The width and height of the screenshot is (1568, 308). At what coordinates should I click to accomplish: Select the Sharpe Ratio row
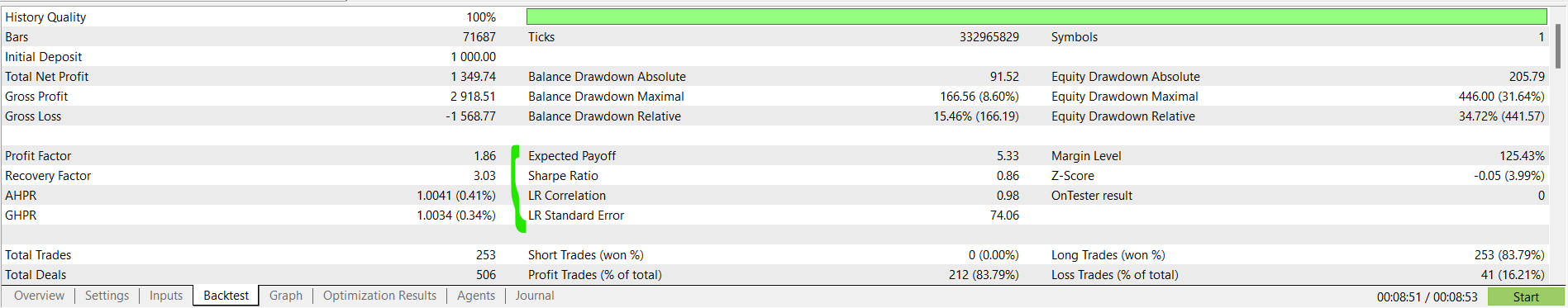pyautogui.click(x=773, y=176)
